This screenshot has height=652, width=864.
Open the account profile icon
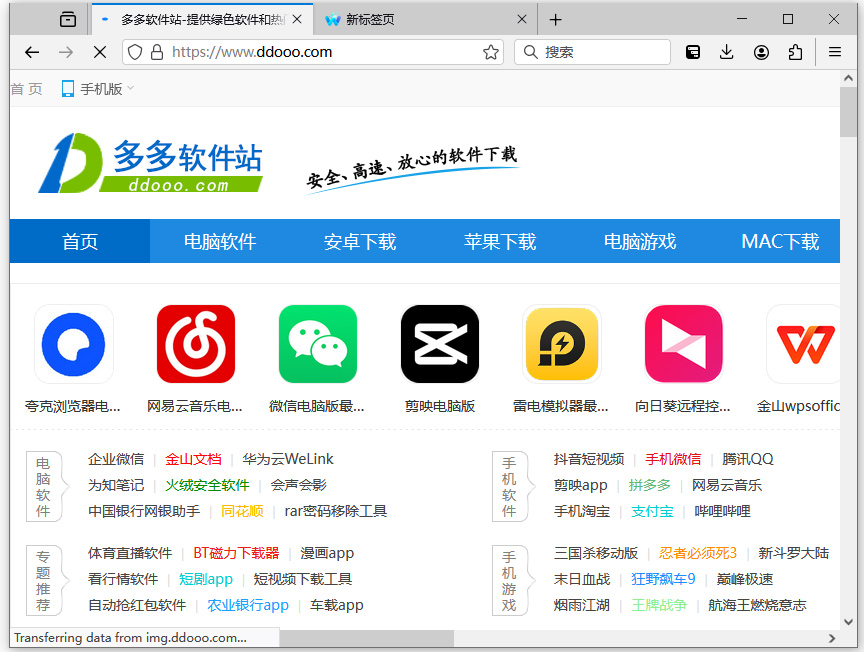[x=761, y=52]
